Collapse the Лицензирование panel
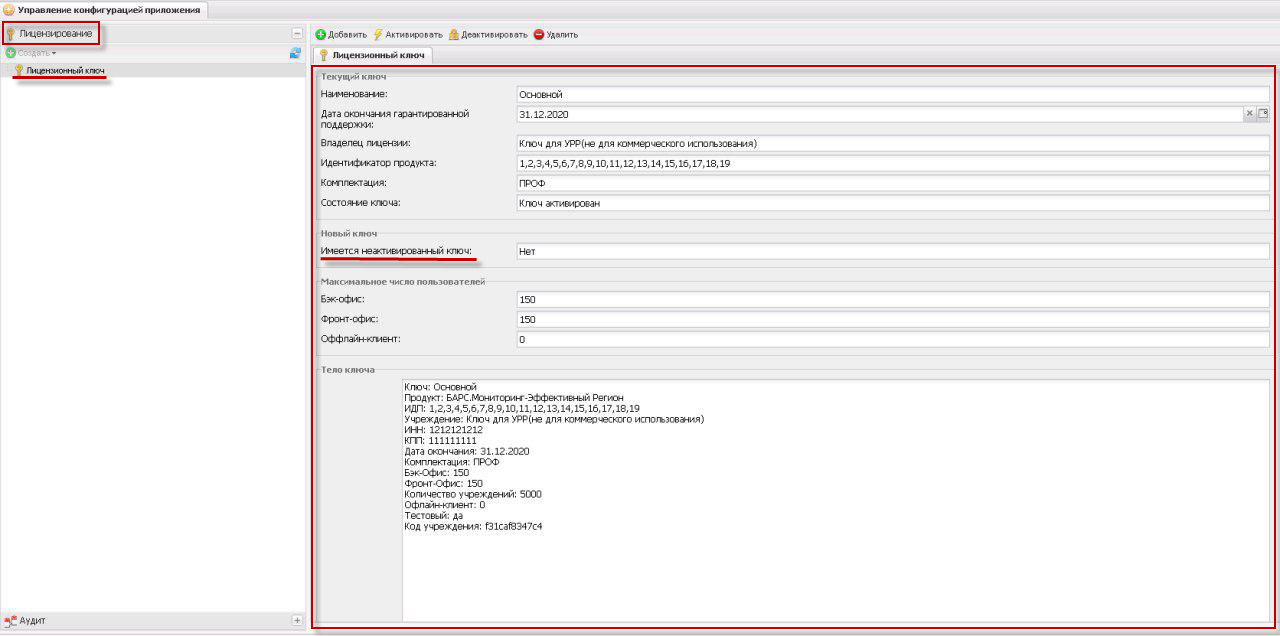Image resolution: width=1280 pixels, height=636 pixels. [296, 34]
